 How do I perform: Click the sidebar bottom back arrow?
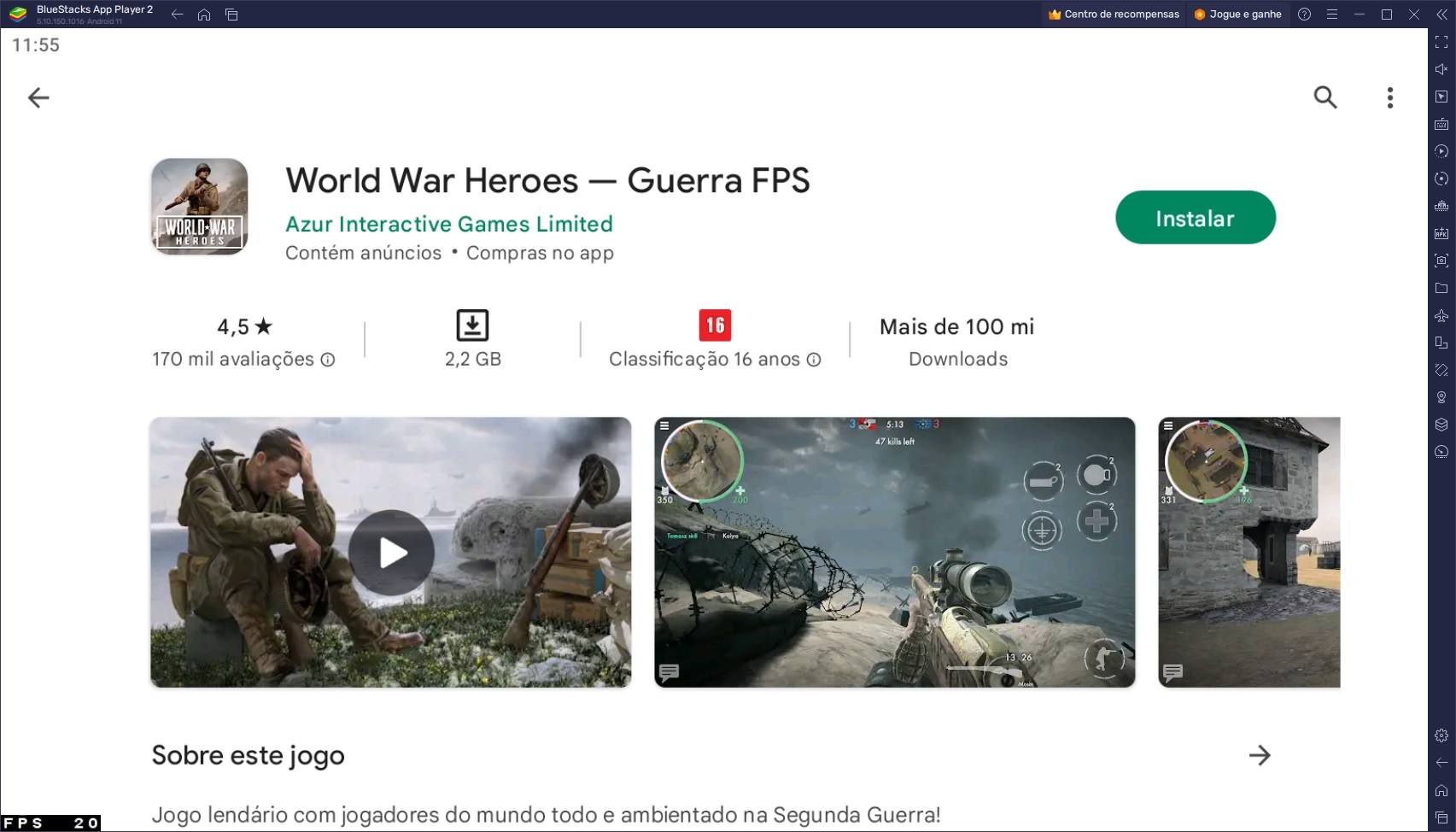[1441, 763]
